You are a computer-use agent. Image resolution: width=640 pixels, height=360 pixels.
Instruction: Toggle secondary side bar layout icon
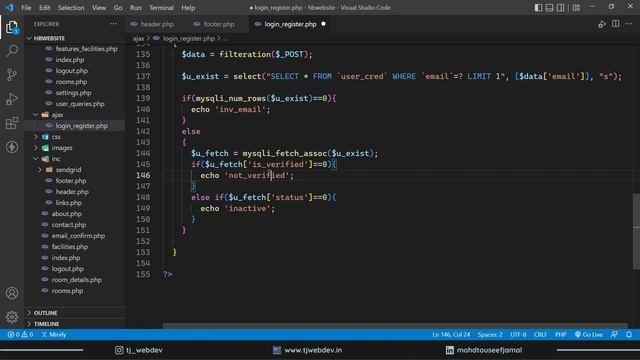[561, 7]
